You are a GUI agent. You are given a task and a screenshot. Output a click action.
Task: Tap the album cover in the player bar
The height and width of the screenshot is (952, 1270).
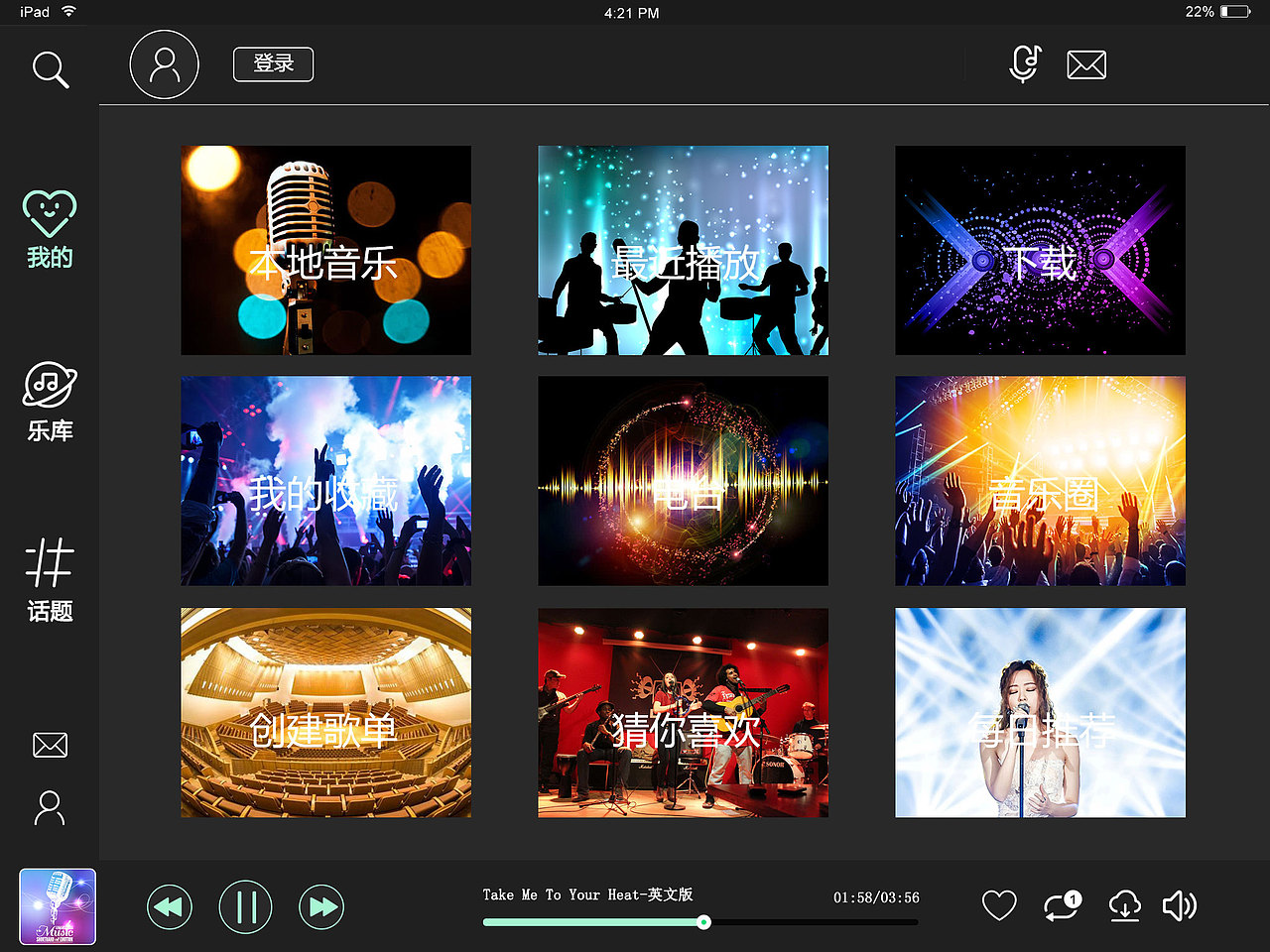coord(58,906)
